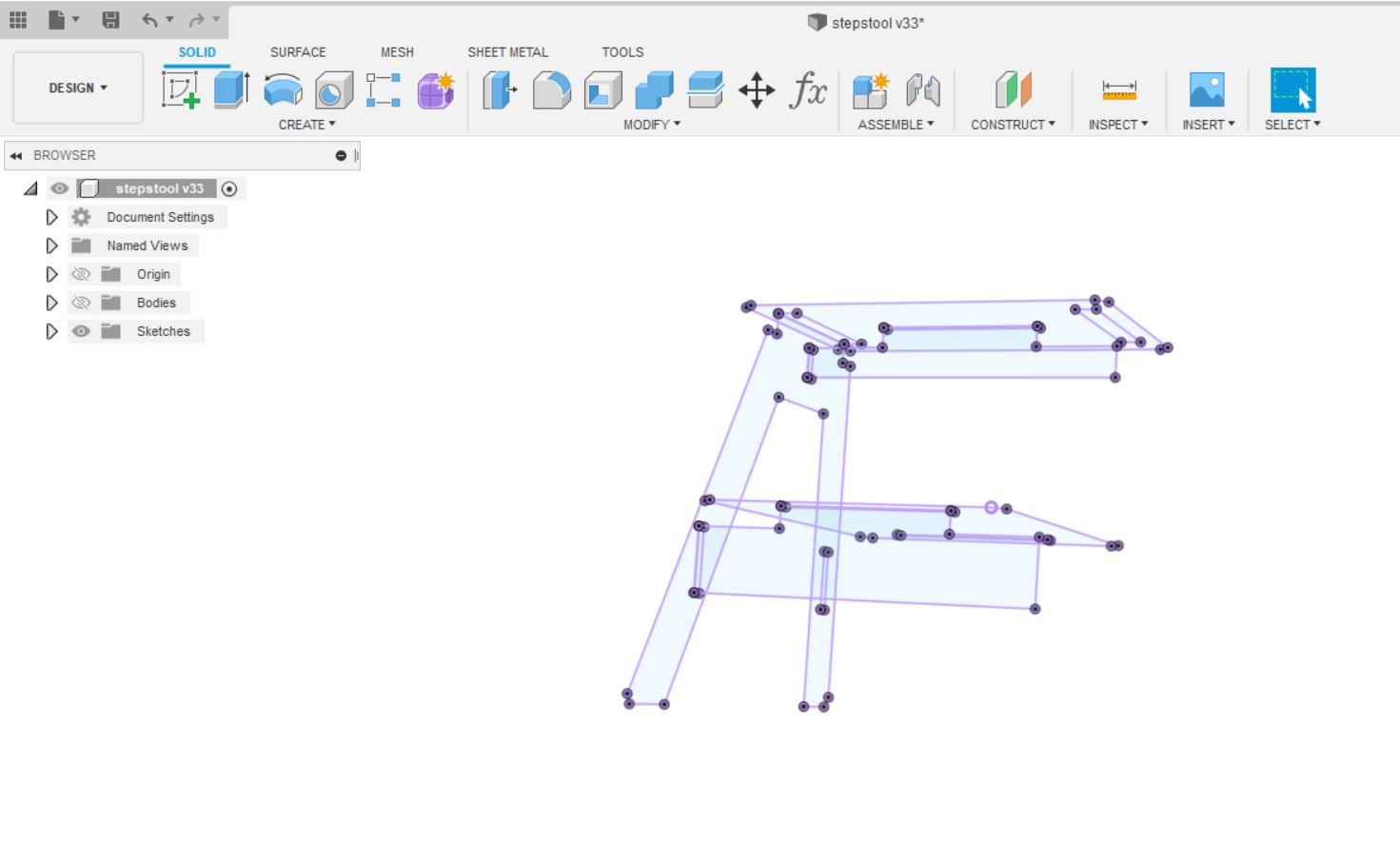Image resolution: width=1400 pixels, height=842 pixels.
Task: Open the DESIGN workspace dropdown
Action: point(78,88)
